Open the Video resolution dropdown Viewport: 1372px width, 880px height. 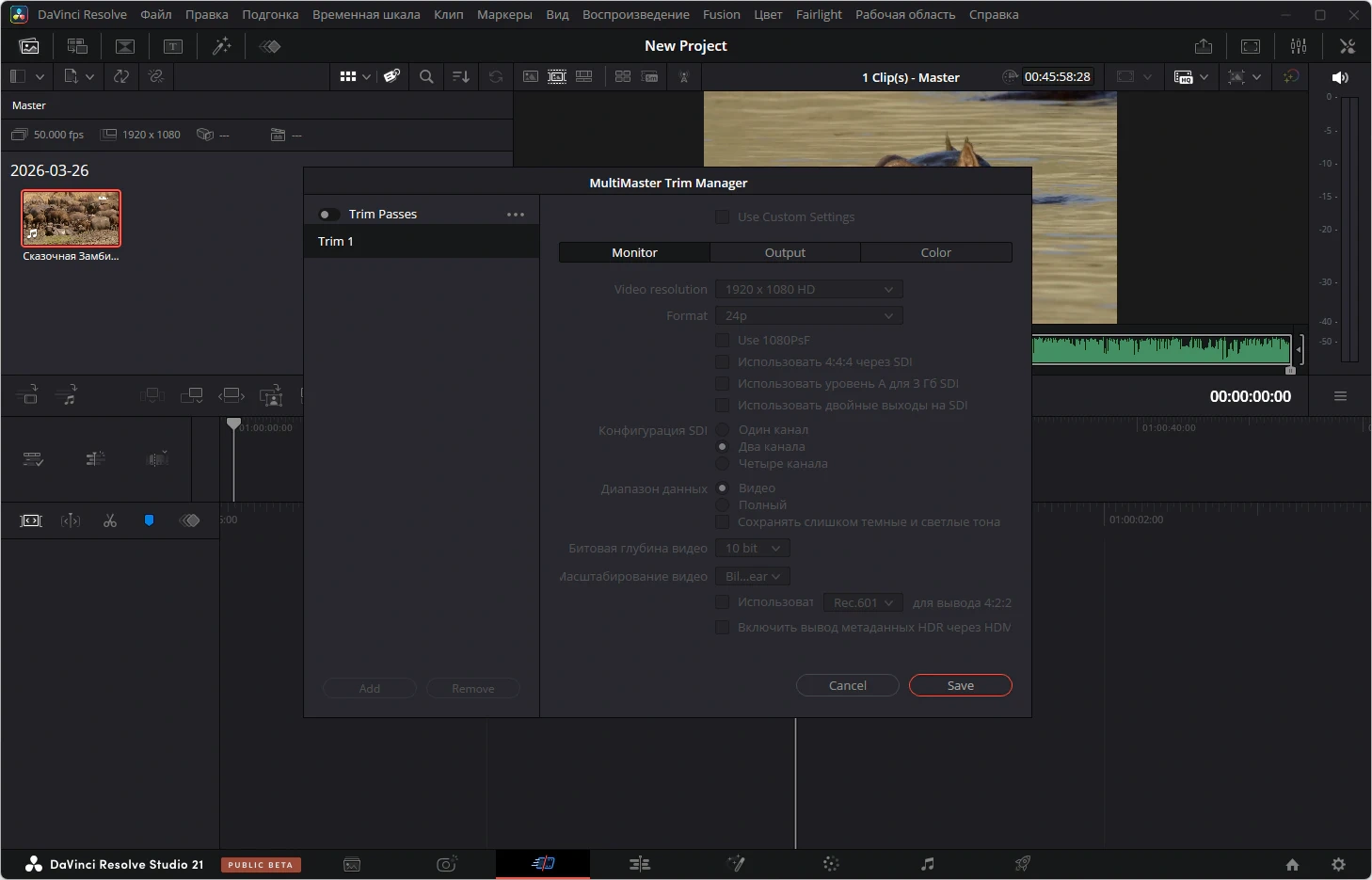coord(808,290)
